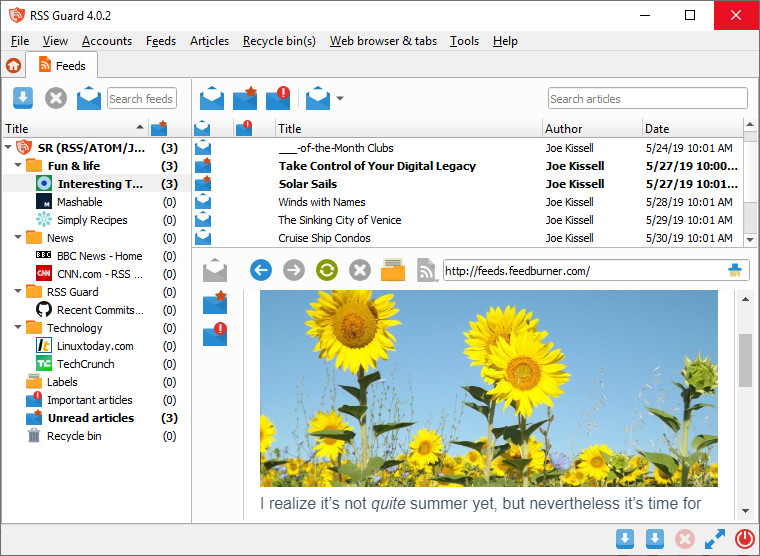Click the green reload page icon

(x=326, y=270)
